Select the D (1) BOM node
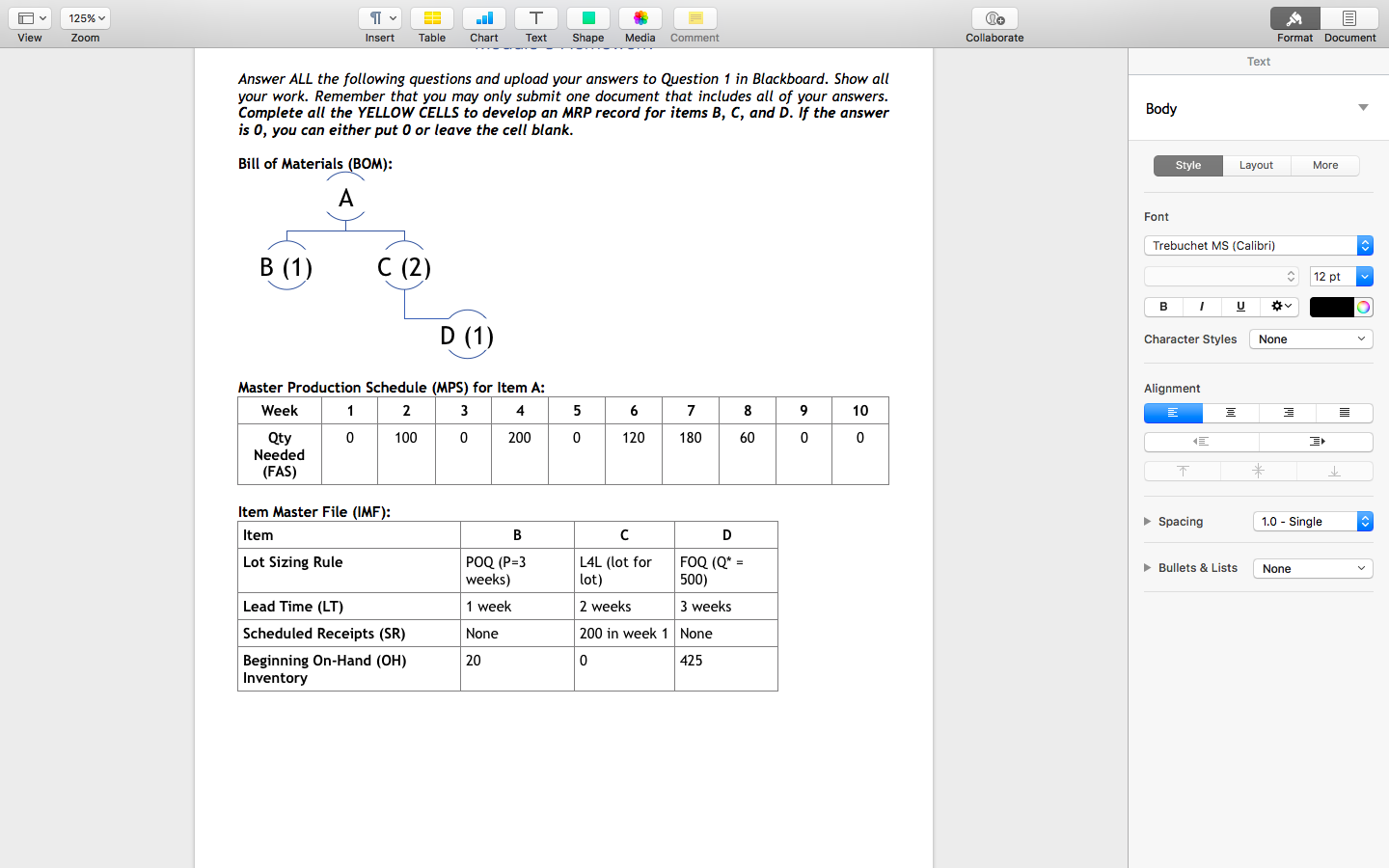The image size is (1389, 868). tap(468, 336)
